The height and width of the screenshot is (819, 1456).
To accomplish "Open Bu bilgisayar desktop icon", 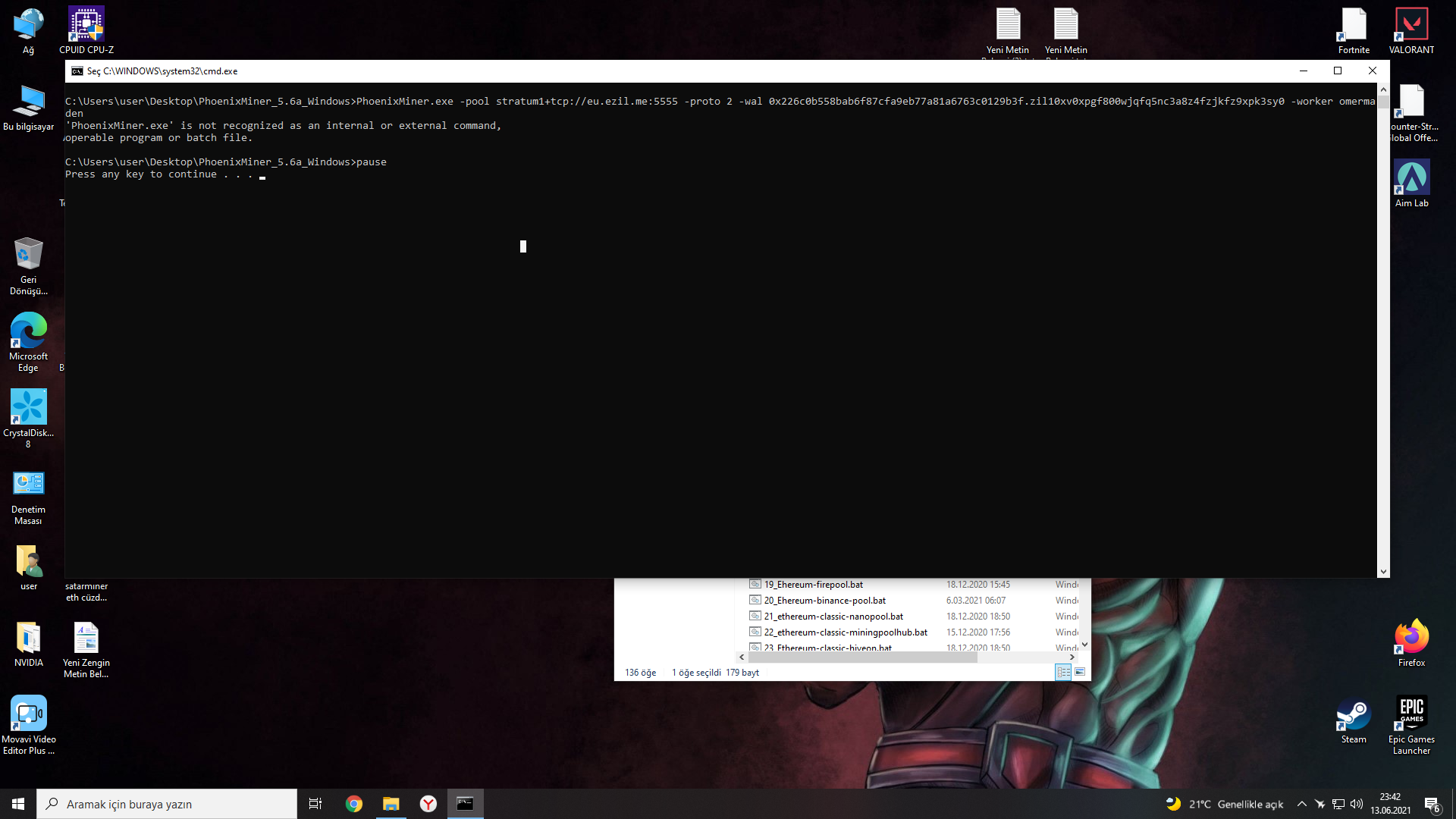I will coord(29,108).
